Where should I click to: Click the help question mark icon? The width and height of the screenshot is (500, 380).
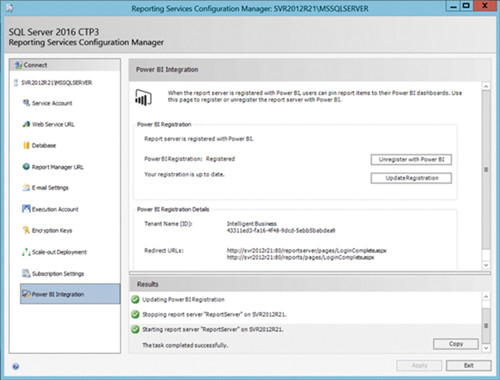point(16,366)
